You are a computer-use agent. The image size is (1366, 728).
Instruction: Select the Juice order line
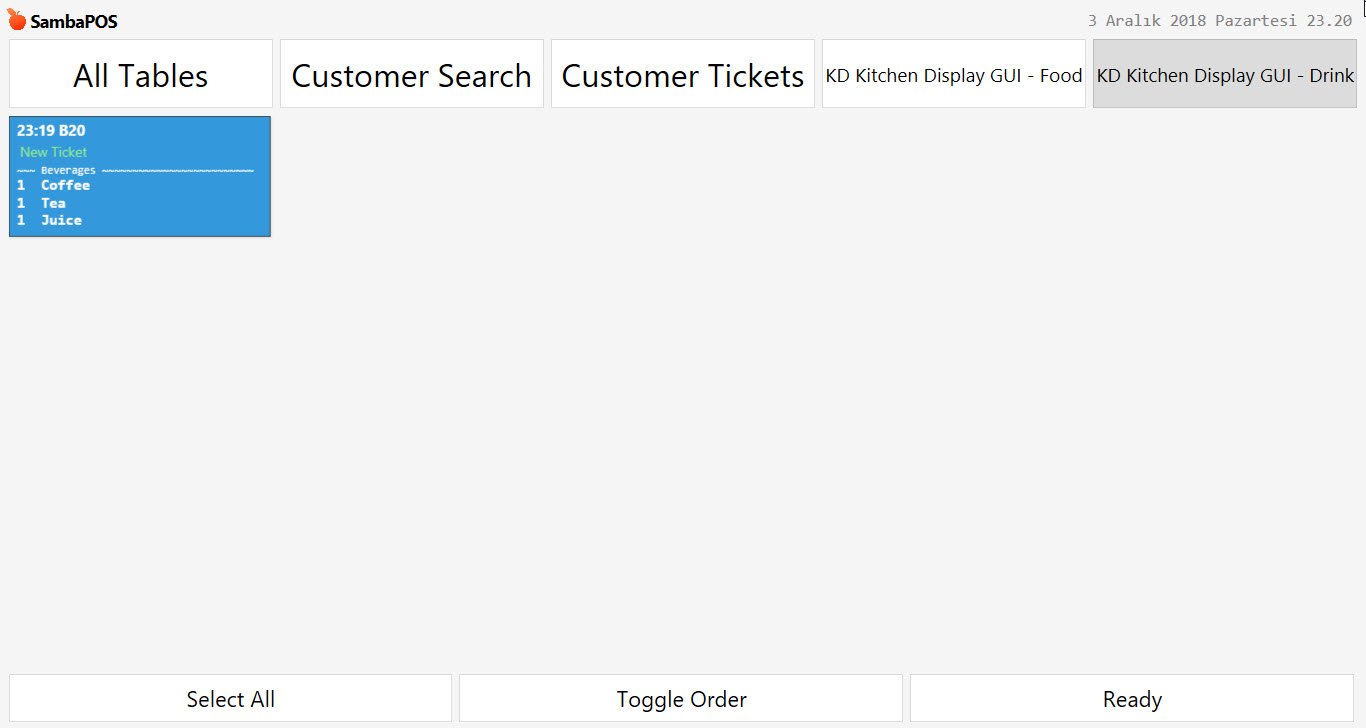[x=61, y=220]
